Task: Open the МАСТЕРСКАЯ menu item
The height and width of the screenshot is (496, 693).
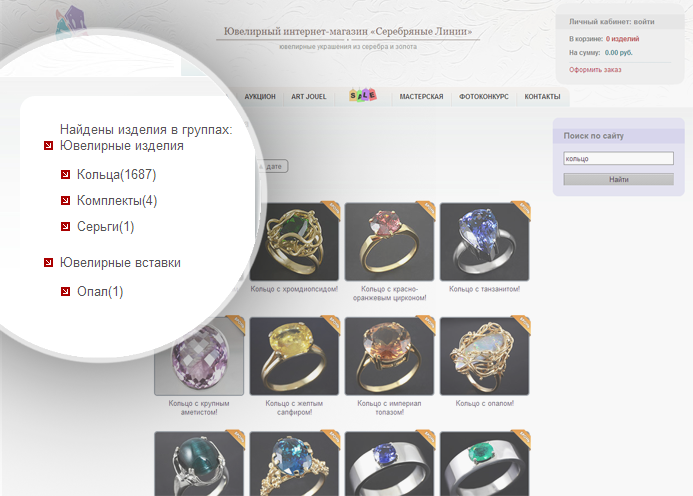Action: click(x=421, y=97)
